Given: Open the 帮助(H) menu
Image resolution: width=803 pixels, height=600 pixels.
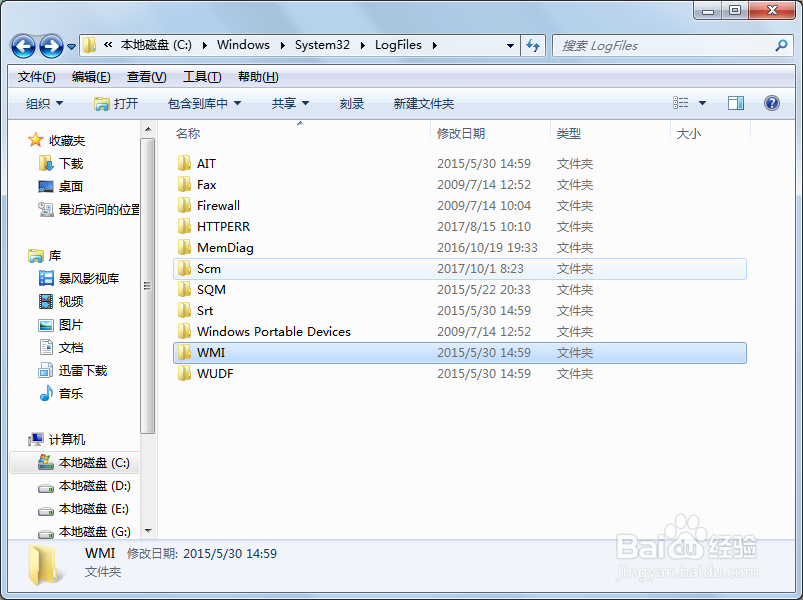Looking at the screenshot, I should coord(258,77).
